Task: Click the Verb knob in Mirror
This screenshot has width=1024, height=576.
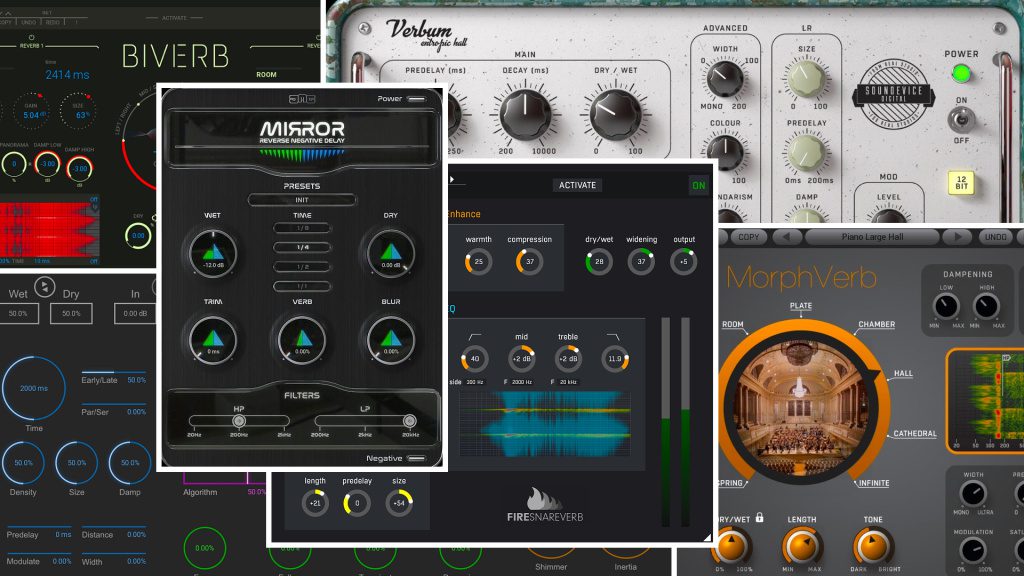Action: click(x=302, y=340)
